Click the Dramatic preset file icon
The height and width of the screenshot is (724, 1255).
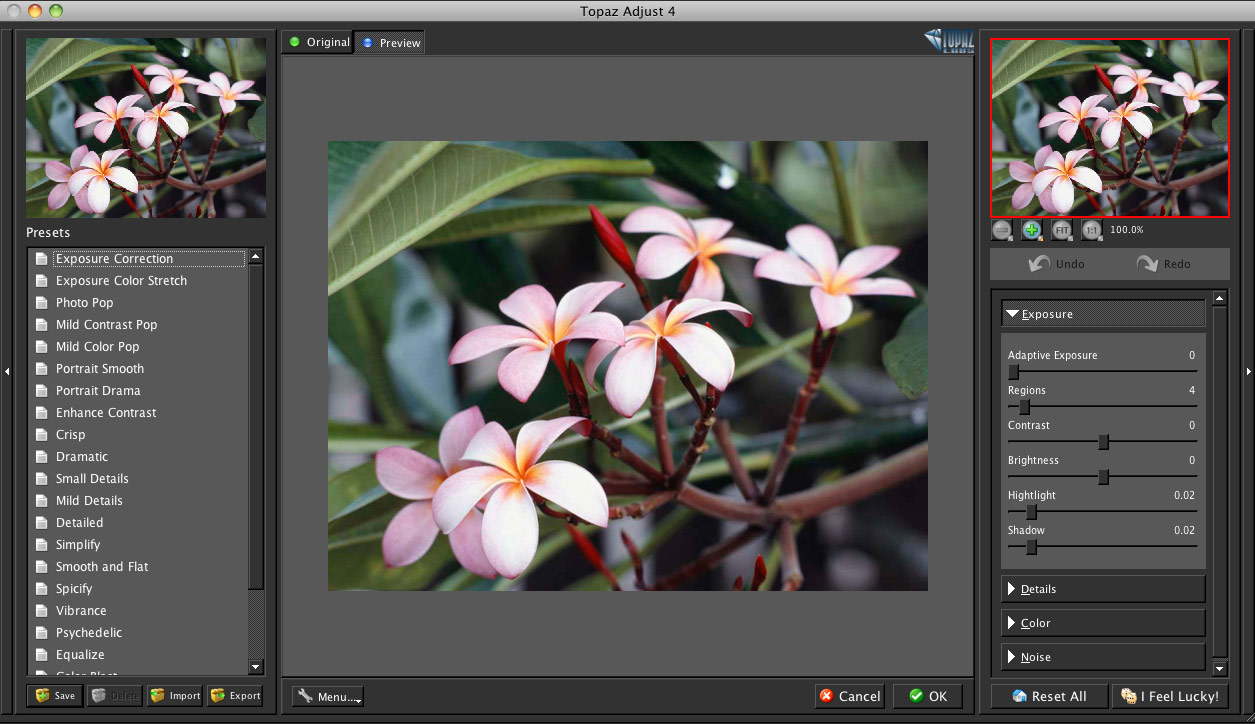tap(41, 457)
